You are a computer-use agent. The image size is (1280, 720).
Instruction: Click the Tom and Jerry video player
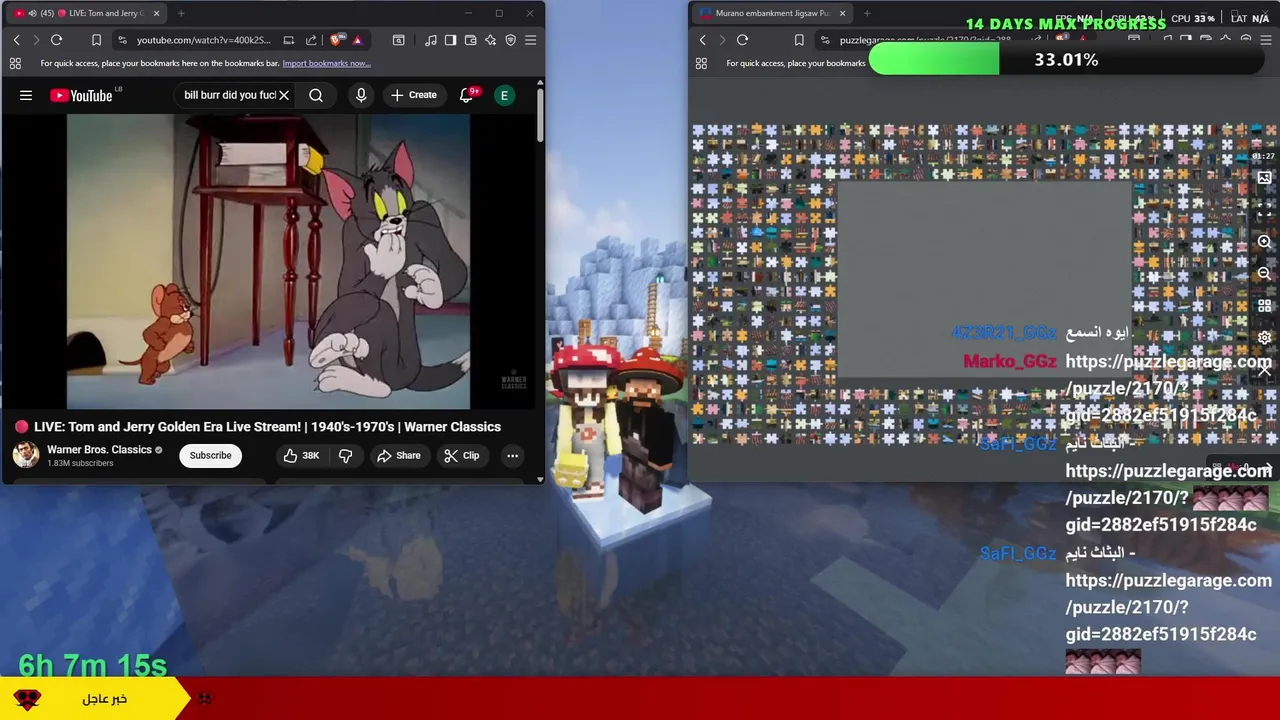click(x=268, y=261)
